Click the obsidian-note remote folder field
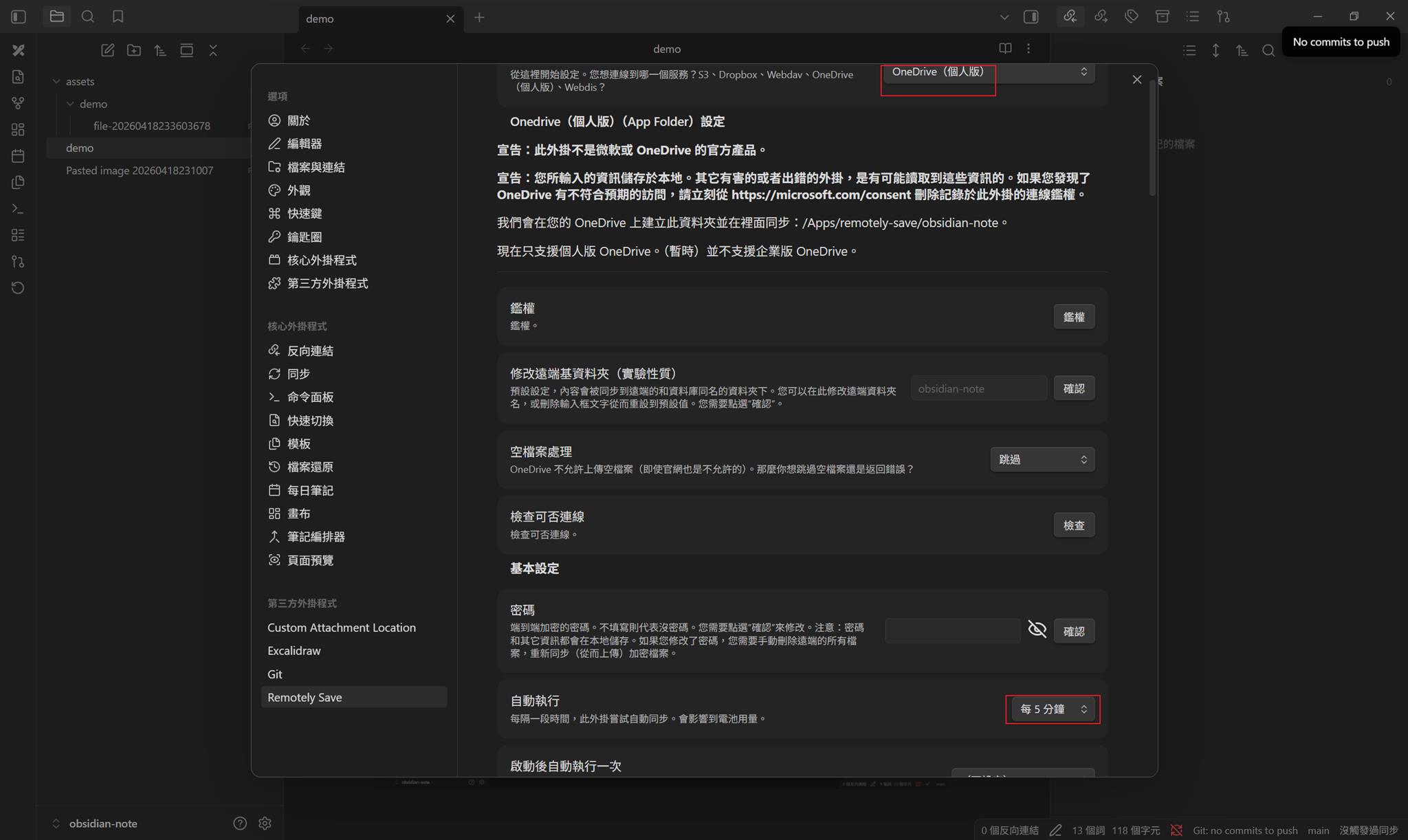 [x=978, y=388]
